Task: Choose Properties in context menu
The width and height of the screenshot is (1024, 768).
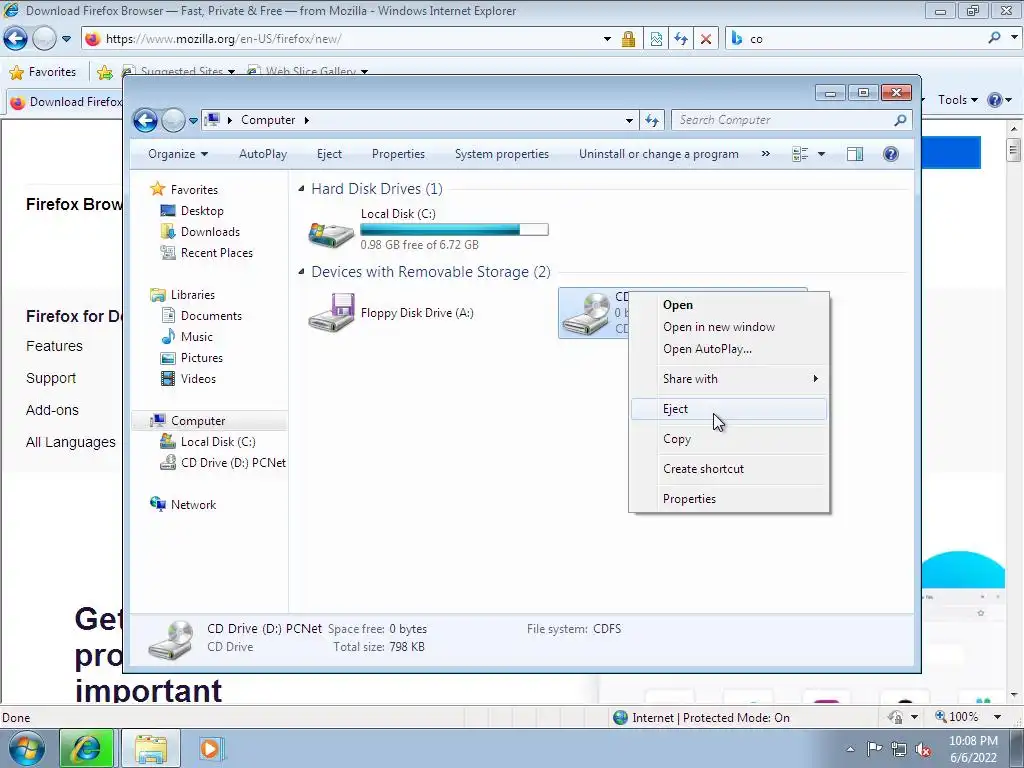Action: pyautogui.click(x=729, y=499)
